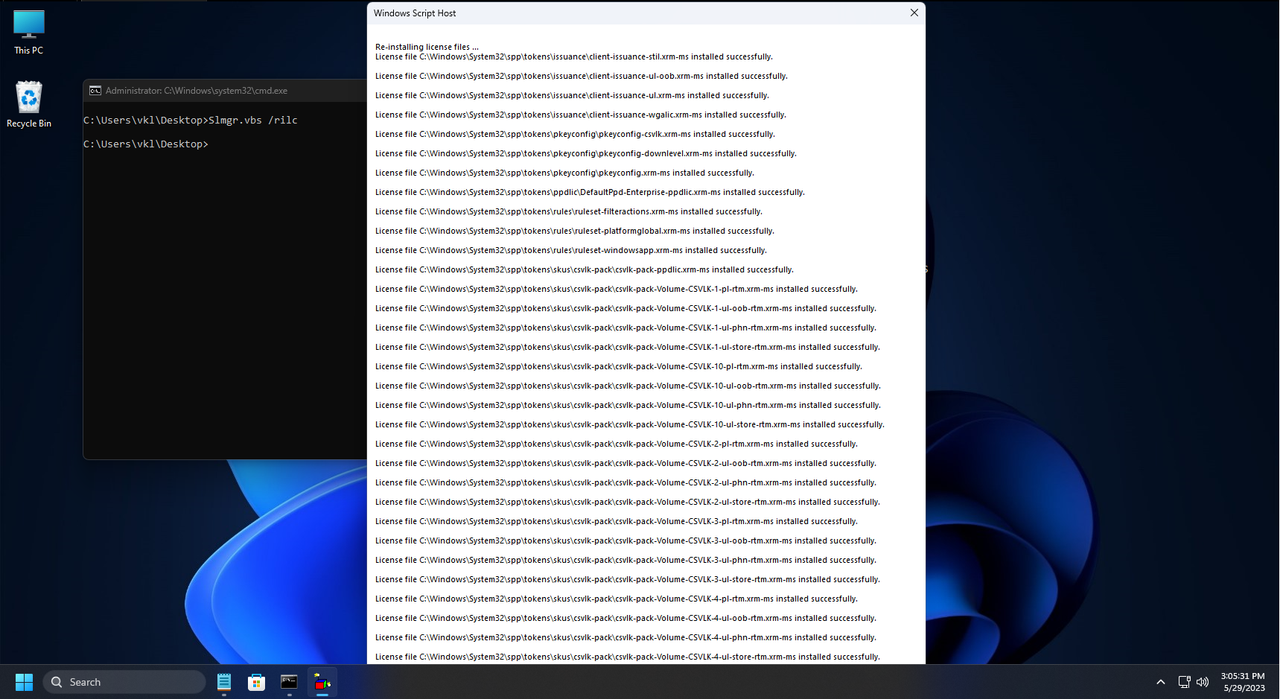Click the empty C:\Users\vkl\Desktop> prompt line

coord(146,144)
